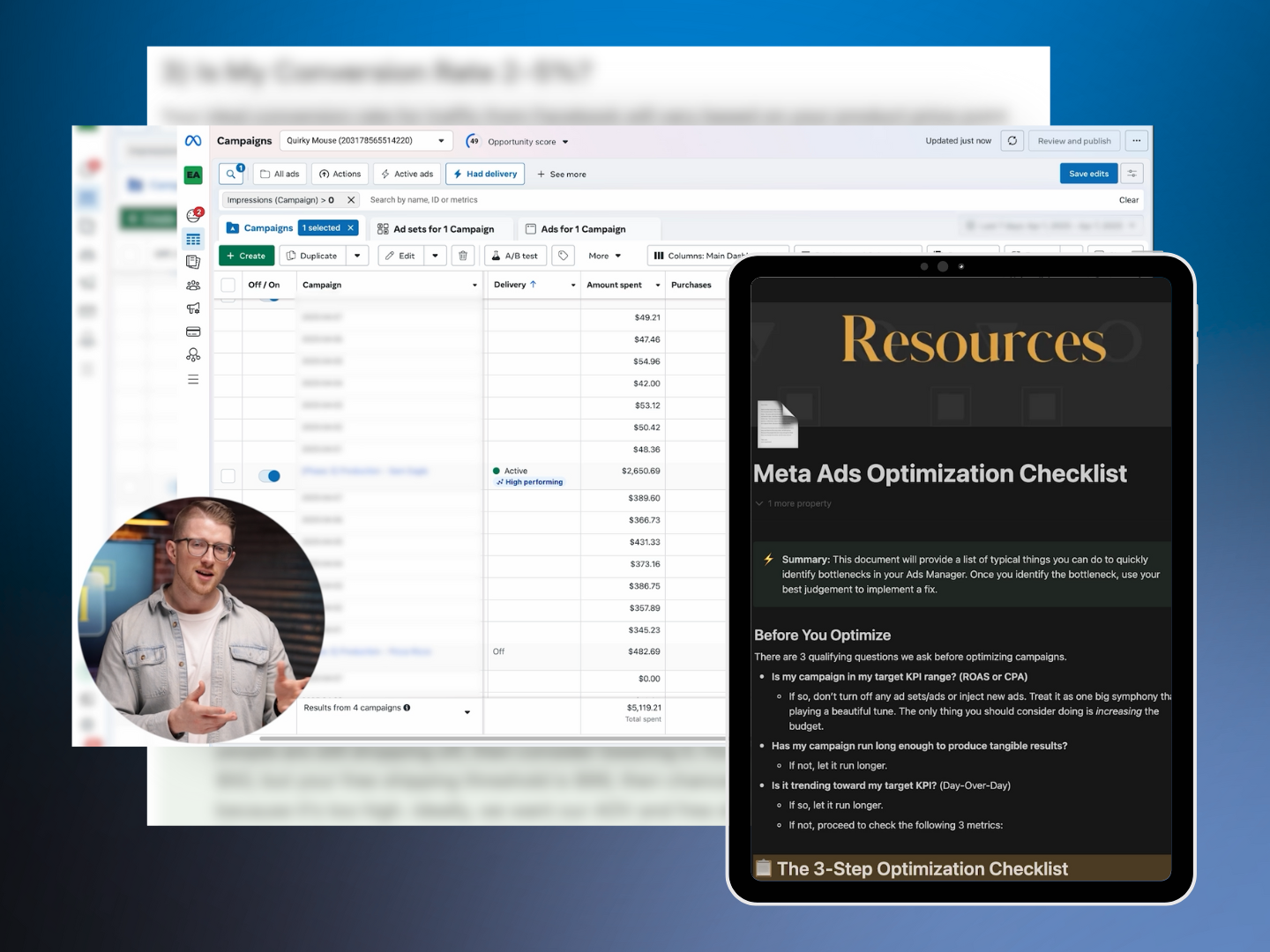The width and height of the screenshot is (1270, 952).
Task: Click the Save edits button
Action: (x=1088, y=174)
